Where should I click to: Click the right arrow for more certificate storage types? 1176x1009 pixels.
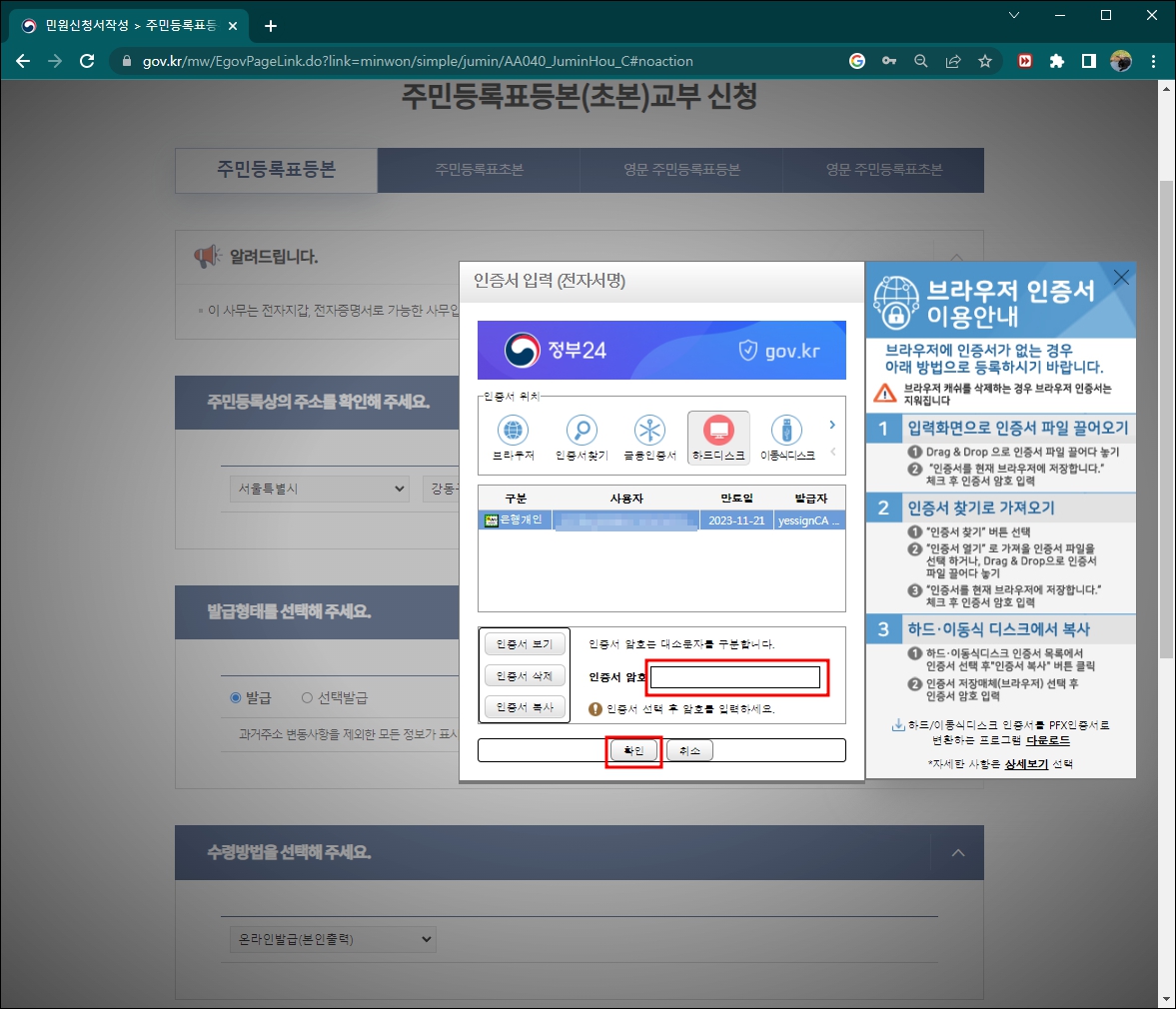831,424
